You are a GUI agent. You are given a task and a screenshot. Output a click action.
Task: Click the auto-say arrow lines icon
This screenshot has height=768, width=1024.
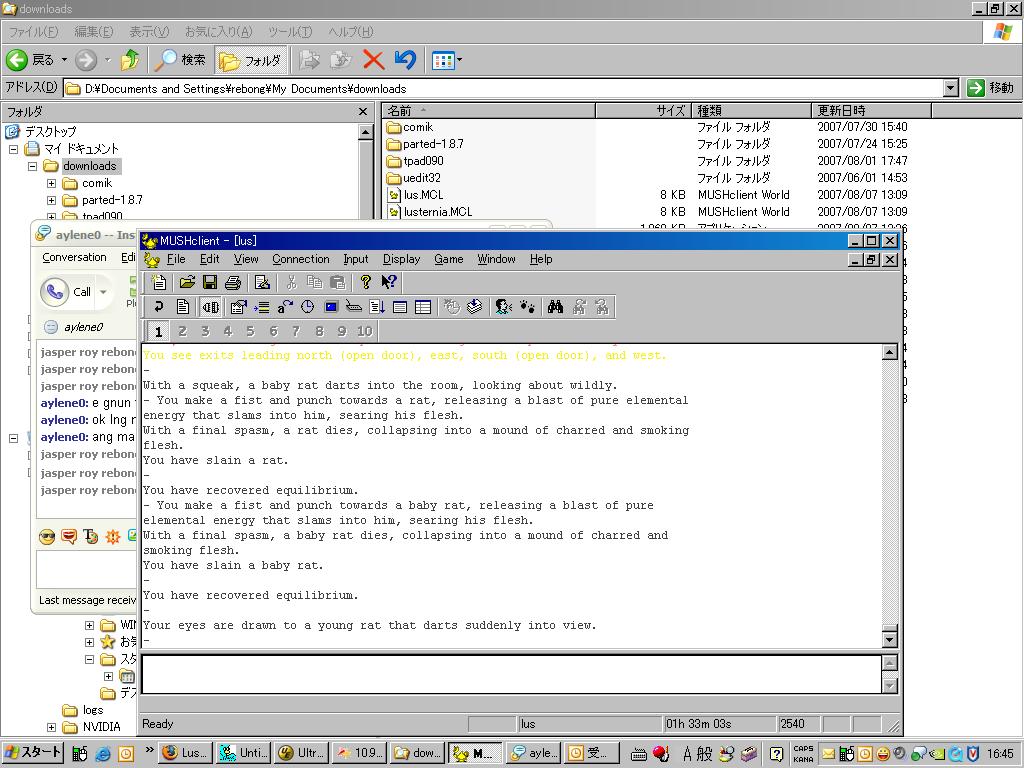(x=262, y=307)
